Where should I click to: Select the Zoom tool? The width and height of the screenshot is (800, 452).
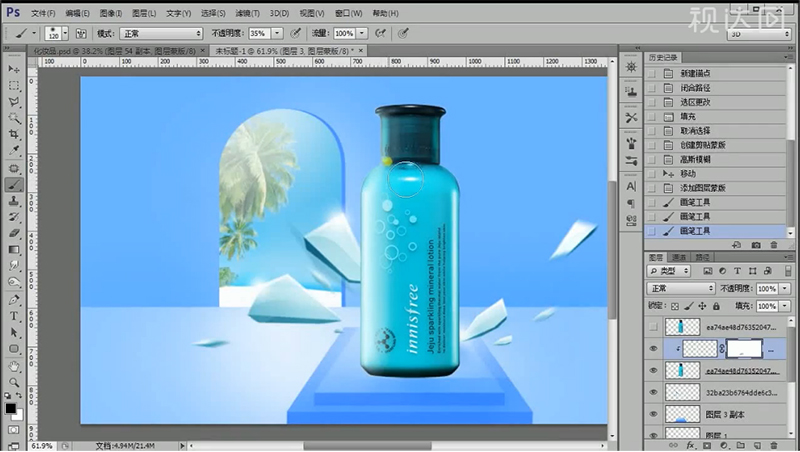click(14, 383)
